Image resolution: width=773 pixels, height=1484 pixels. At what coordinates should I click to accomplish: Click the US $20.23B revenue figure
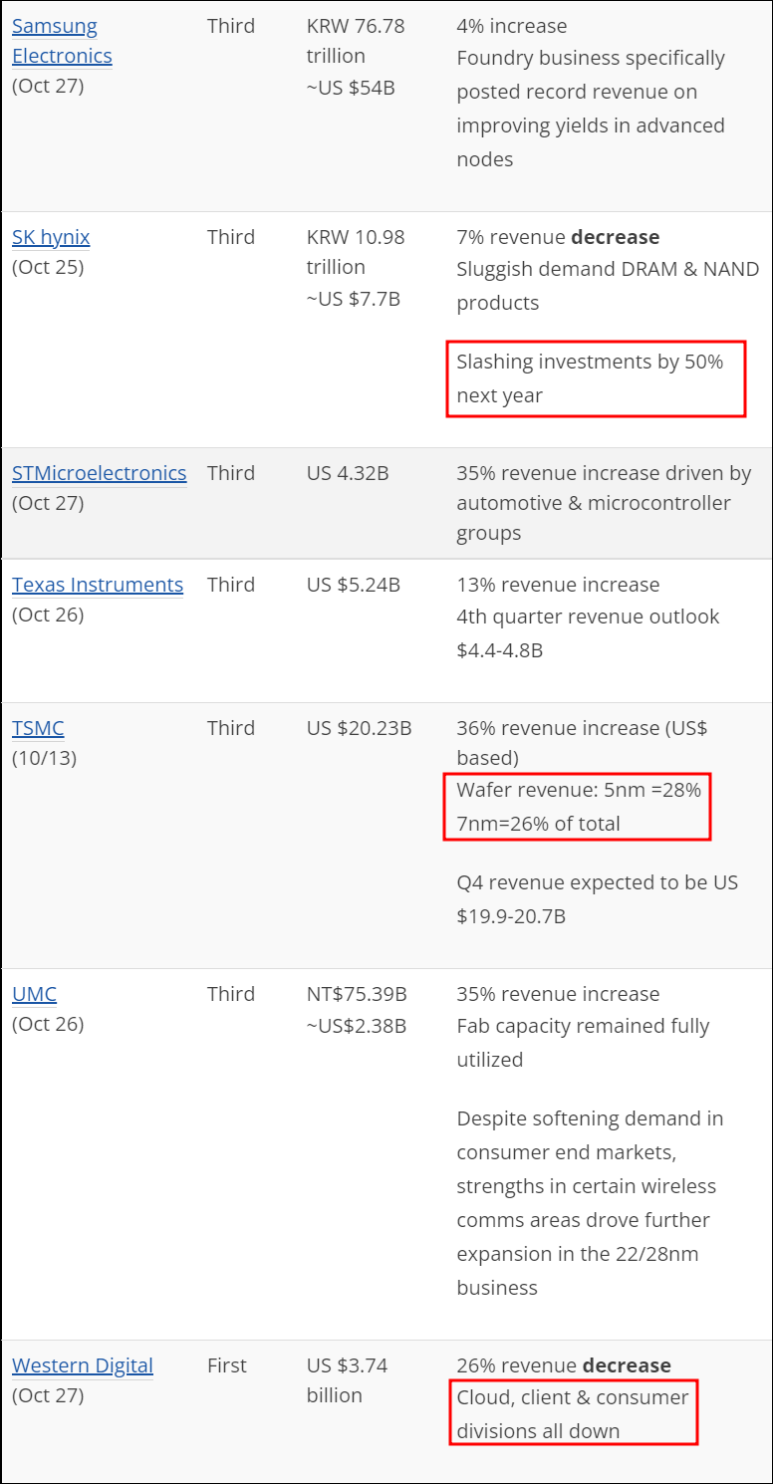[359, 728]
